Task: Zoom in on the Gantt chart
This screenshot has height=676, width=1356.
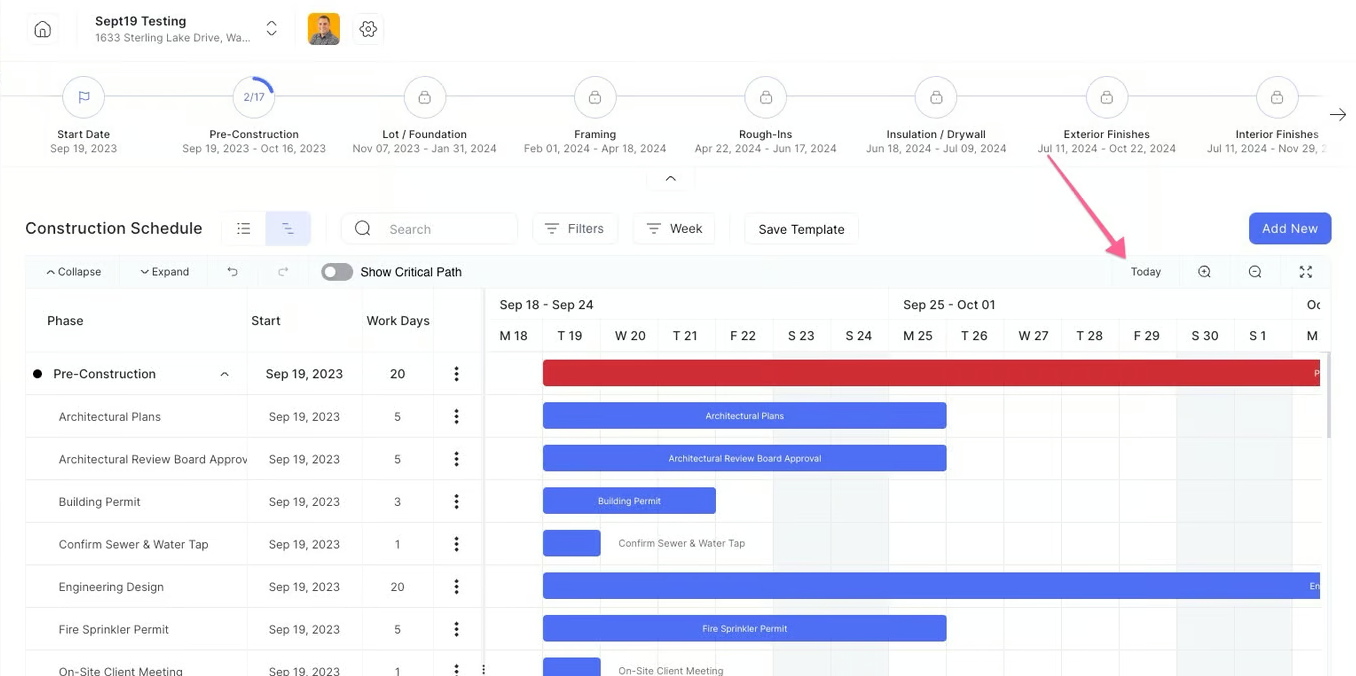Action: click(1205, 272)
